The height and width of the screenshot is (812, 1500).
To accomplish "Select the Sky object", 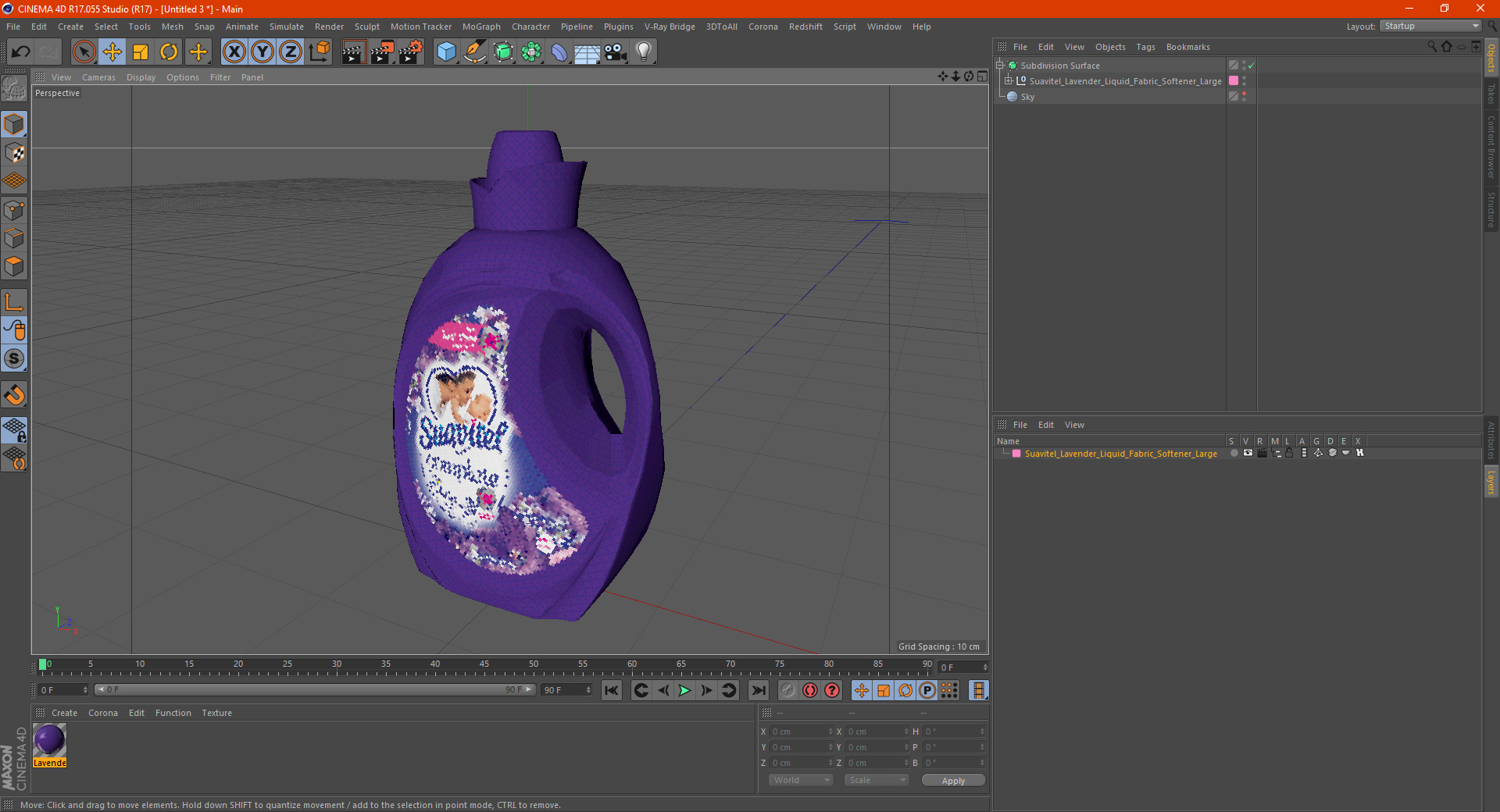I will click(1027, 97).
